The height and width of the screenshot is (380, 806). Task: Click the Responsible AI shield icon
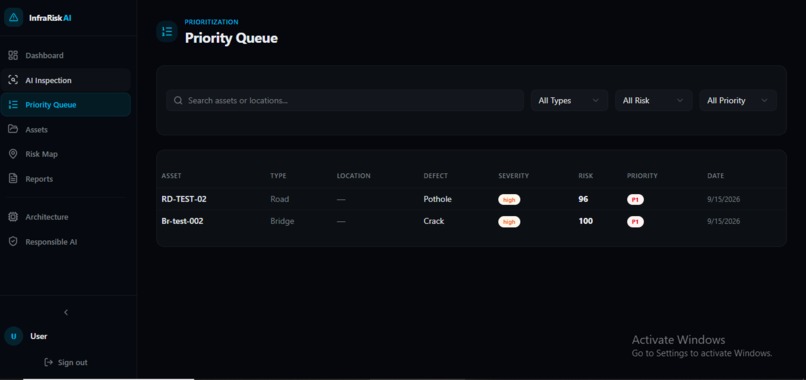coord(13,242)
